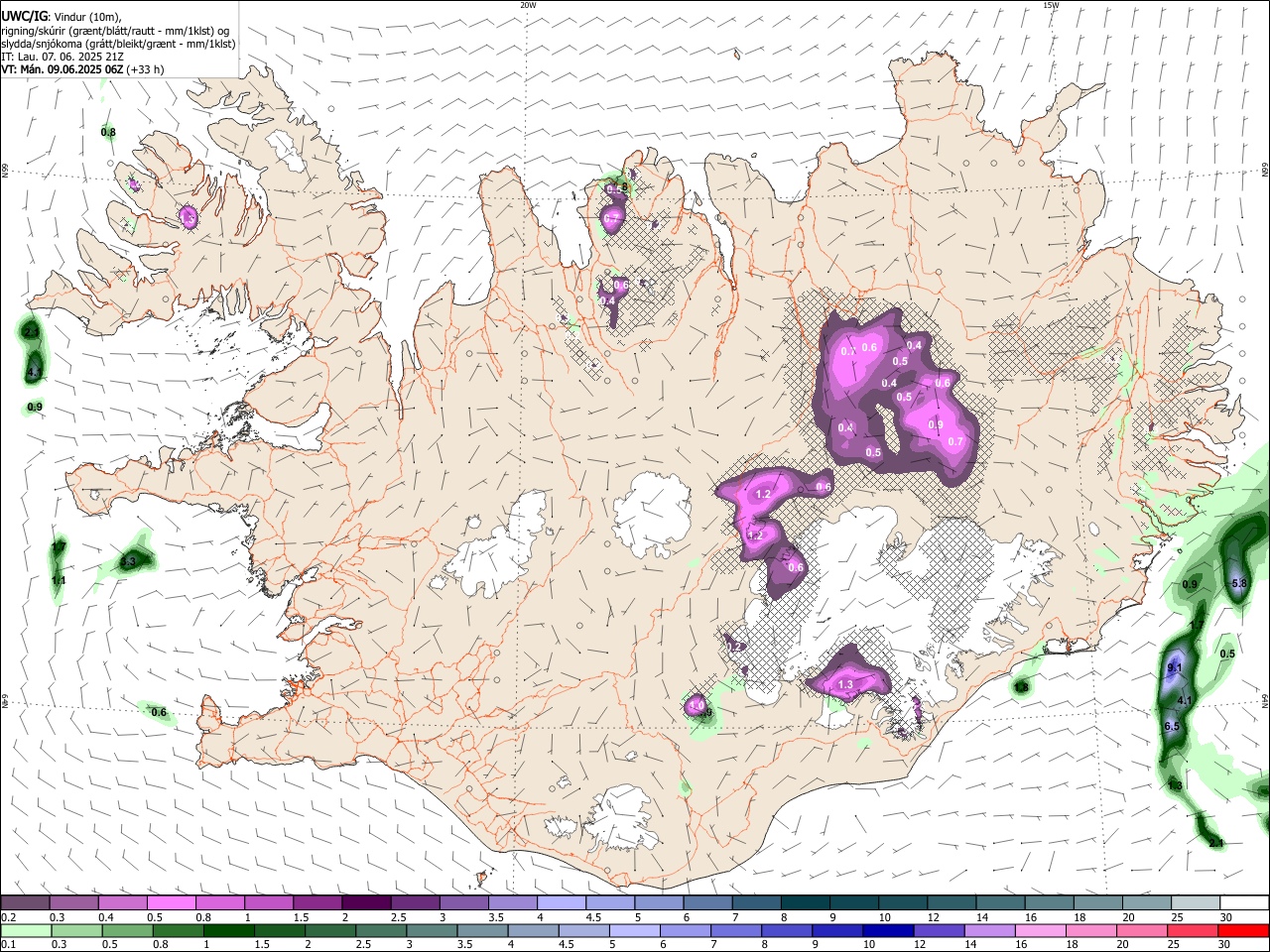Select the light violet 14 rain legend swatch

pos(988,930)
